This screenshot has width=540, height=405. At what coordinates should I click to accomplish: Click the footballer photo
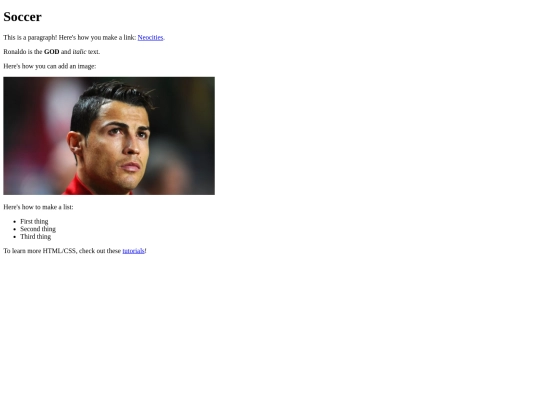pyautogui.click(x=109, y=136)
